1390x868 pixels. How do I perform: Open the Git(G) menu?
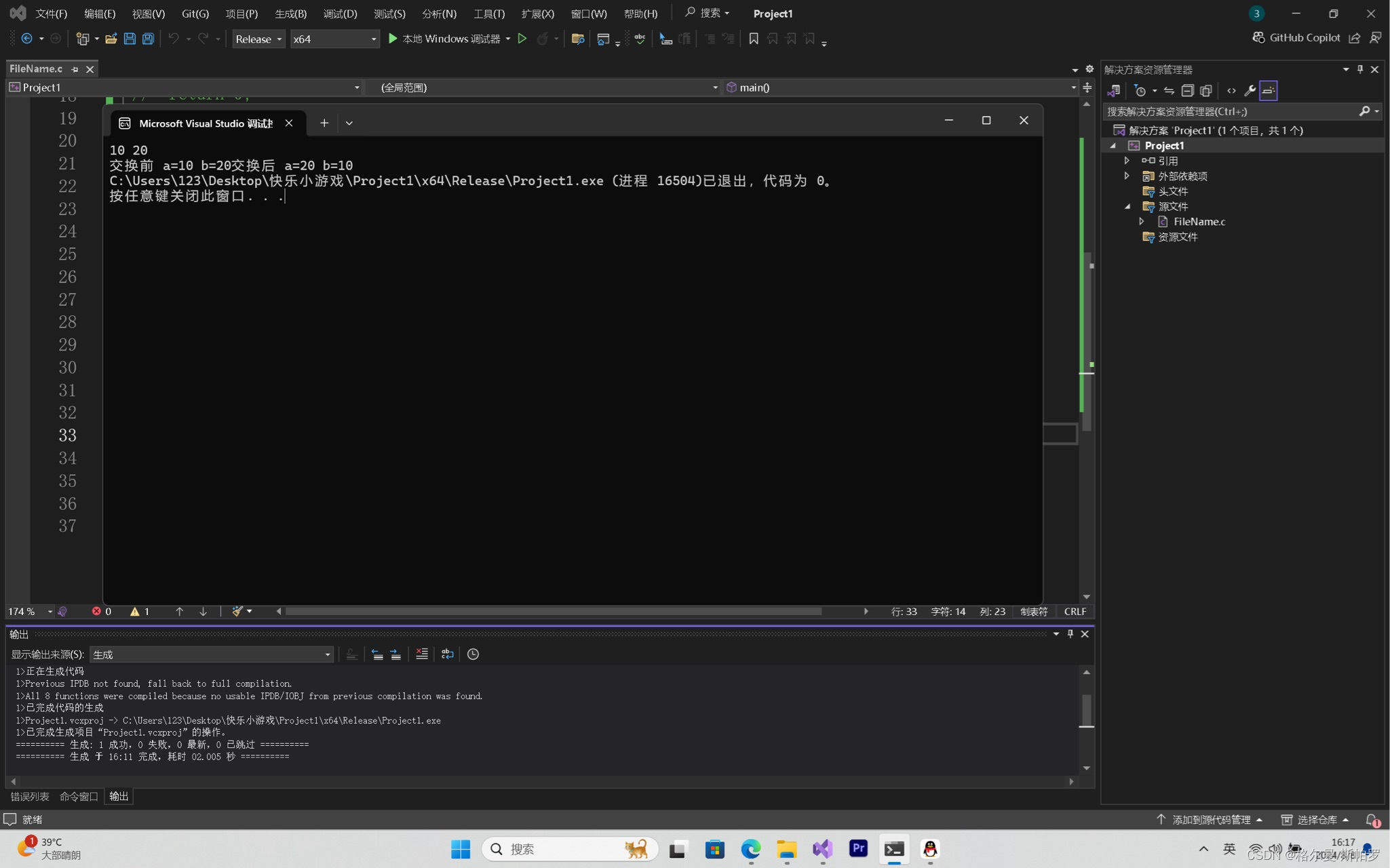point(195,14)
